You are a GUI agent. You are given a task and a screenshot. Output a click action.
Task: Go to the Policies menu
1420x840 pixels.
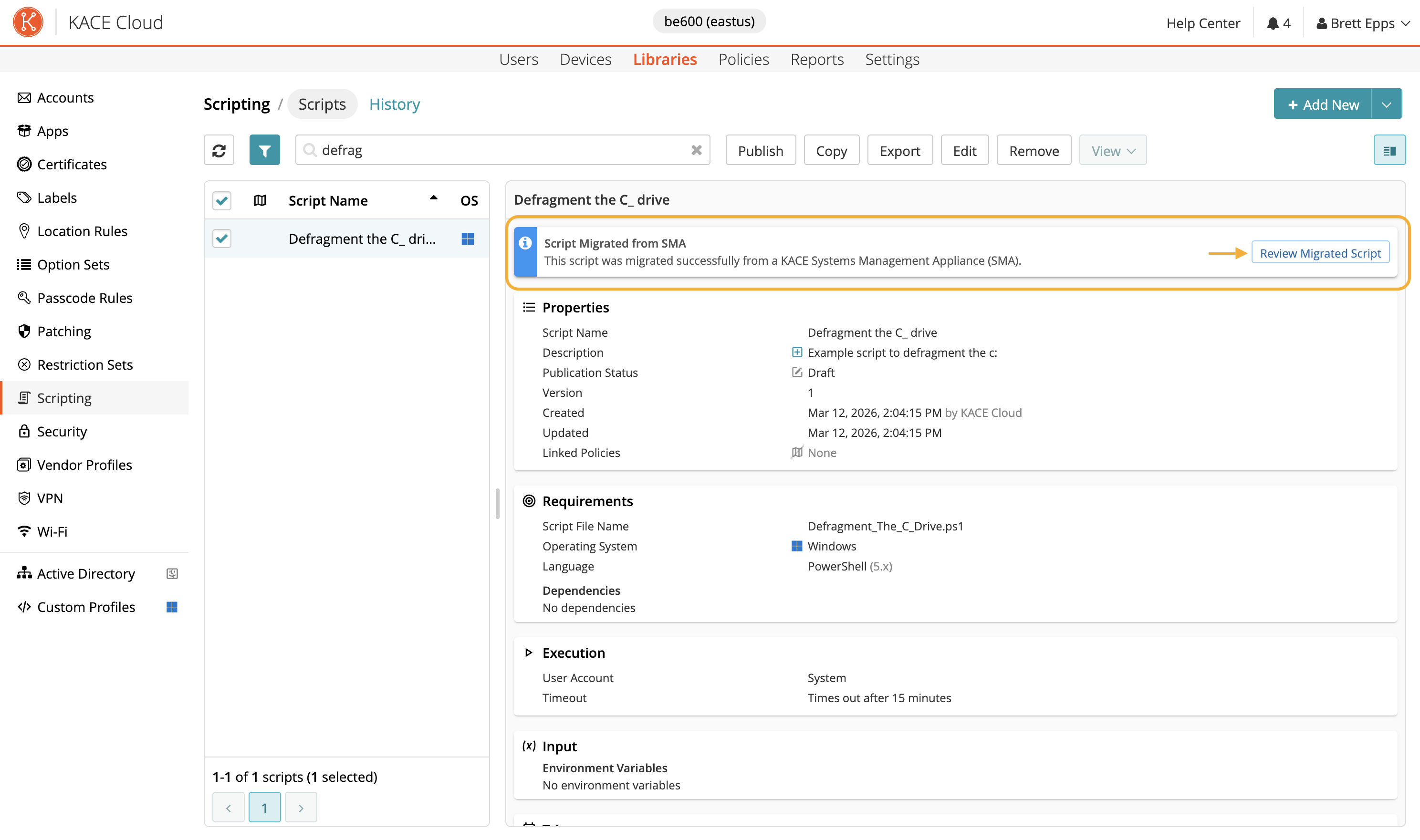tap(743, 59)
